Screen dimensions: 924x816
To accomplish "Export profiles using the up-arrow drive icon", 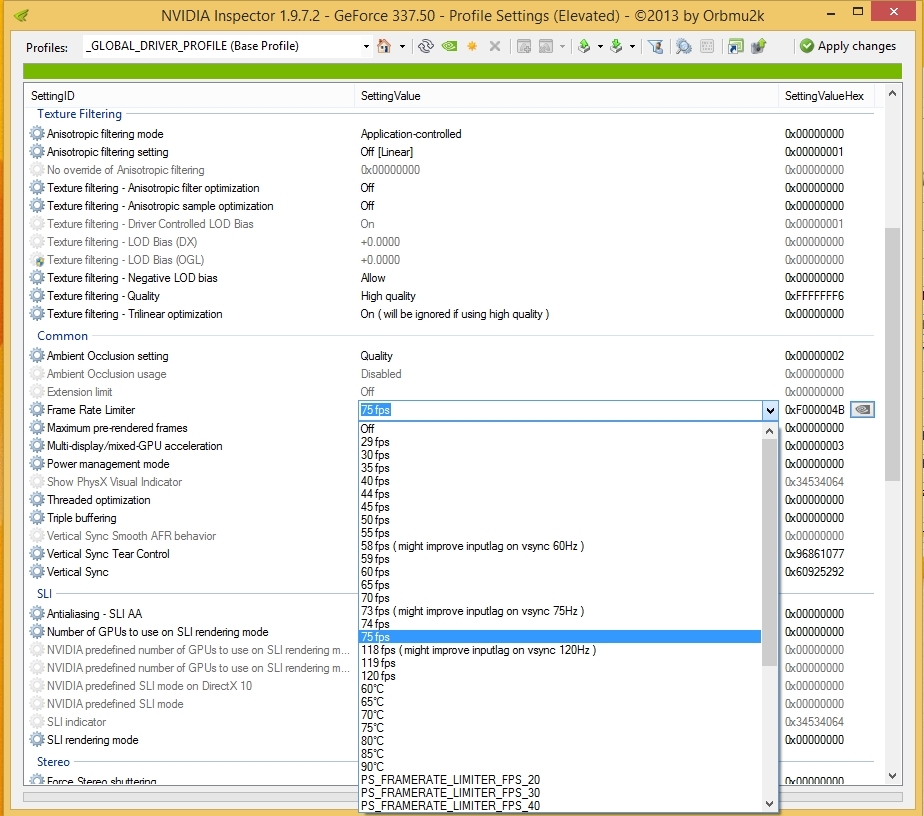I will (584, 46).
